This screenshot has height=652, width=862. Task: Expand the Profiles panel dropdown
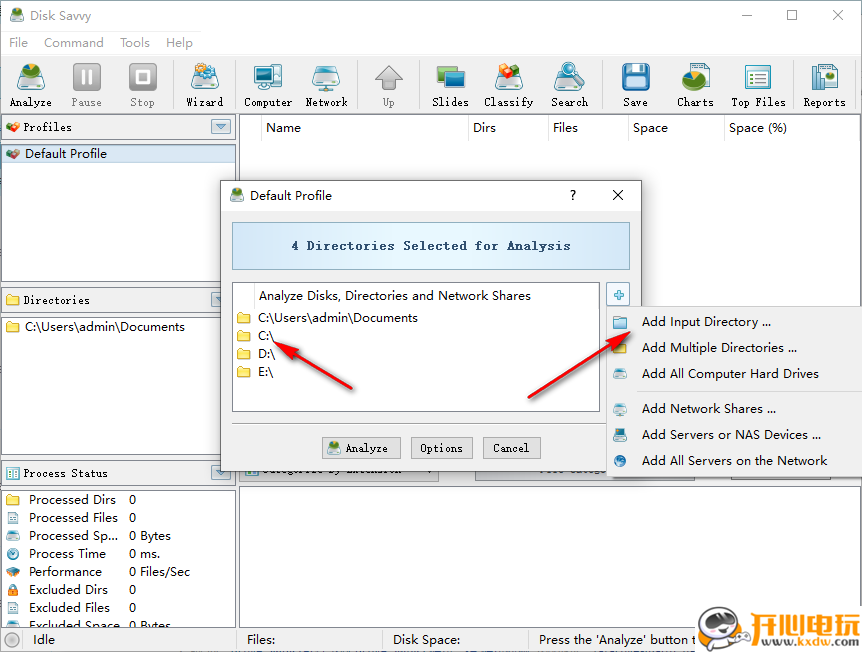(x=221, y=127)
